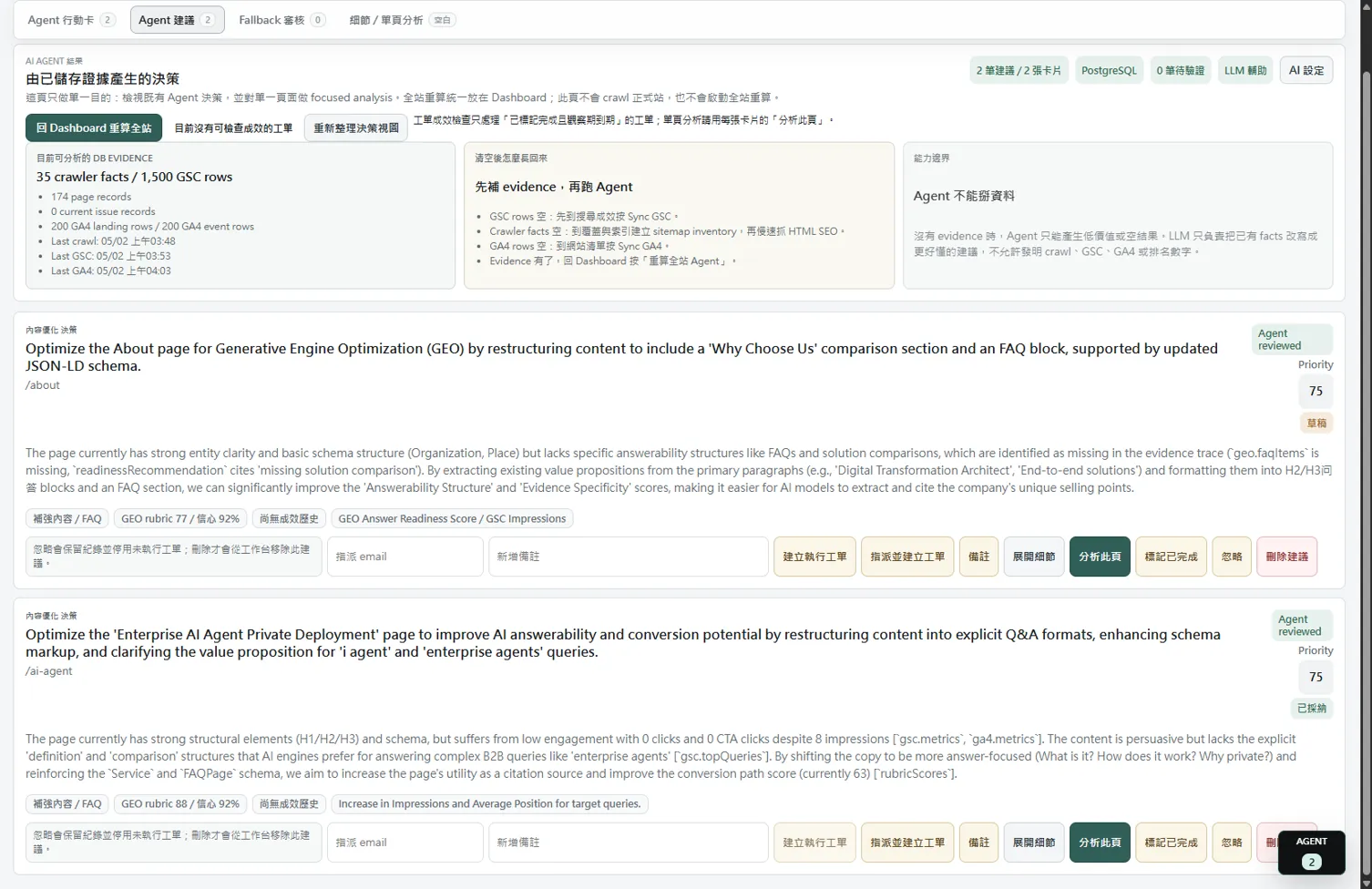The width and height of the screenshot is (1372, 889).
Task: Click the /ai-agent path text
Action: [49, 671]
